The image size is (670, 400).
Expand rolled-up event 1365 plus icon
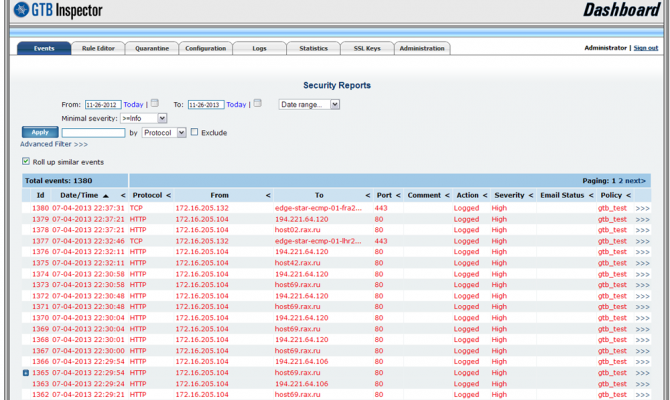point(26,373)
